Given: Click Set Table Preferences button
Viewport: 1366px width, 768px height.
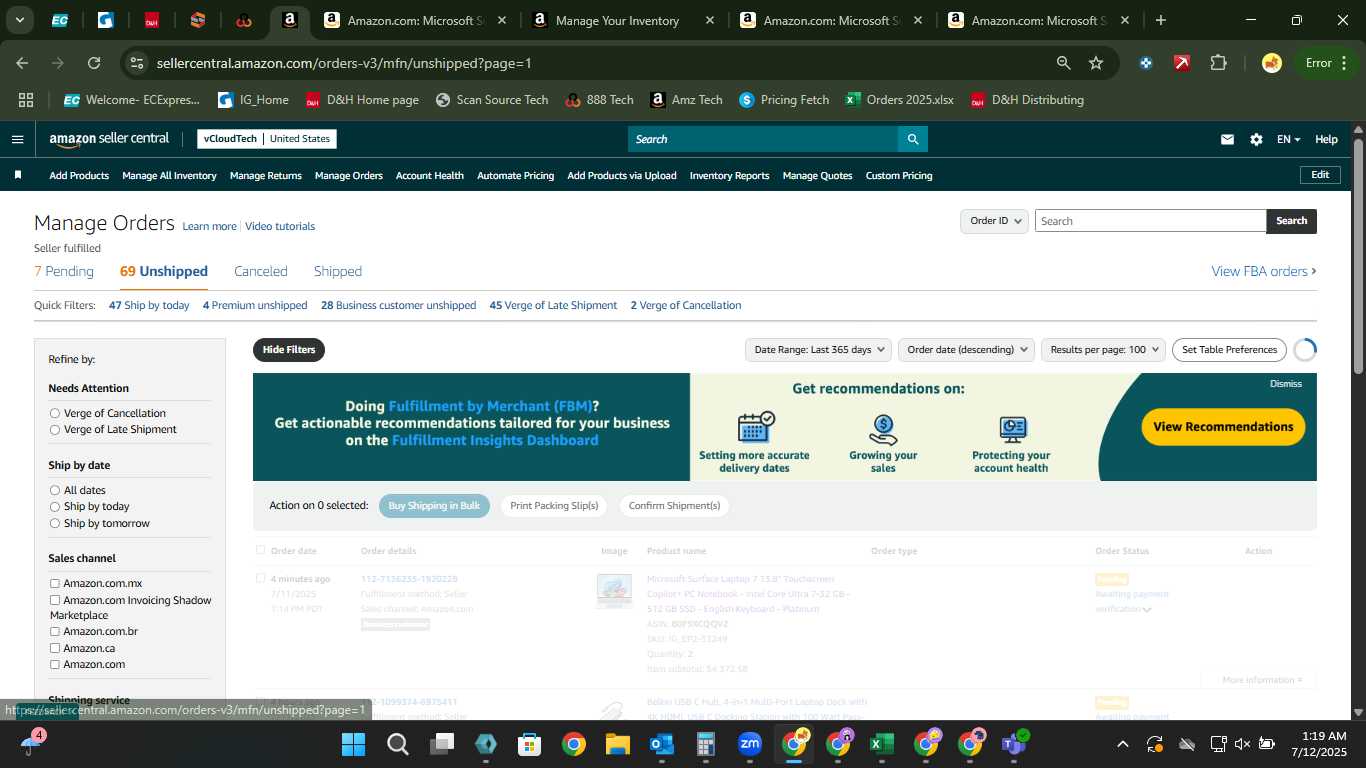Looking at the screenshot, I should point(1229,349).
